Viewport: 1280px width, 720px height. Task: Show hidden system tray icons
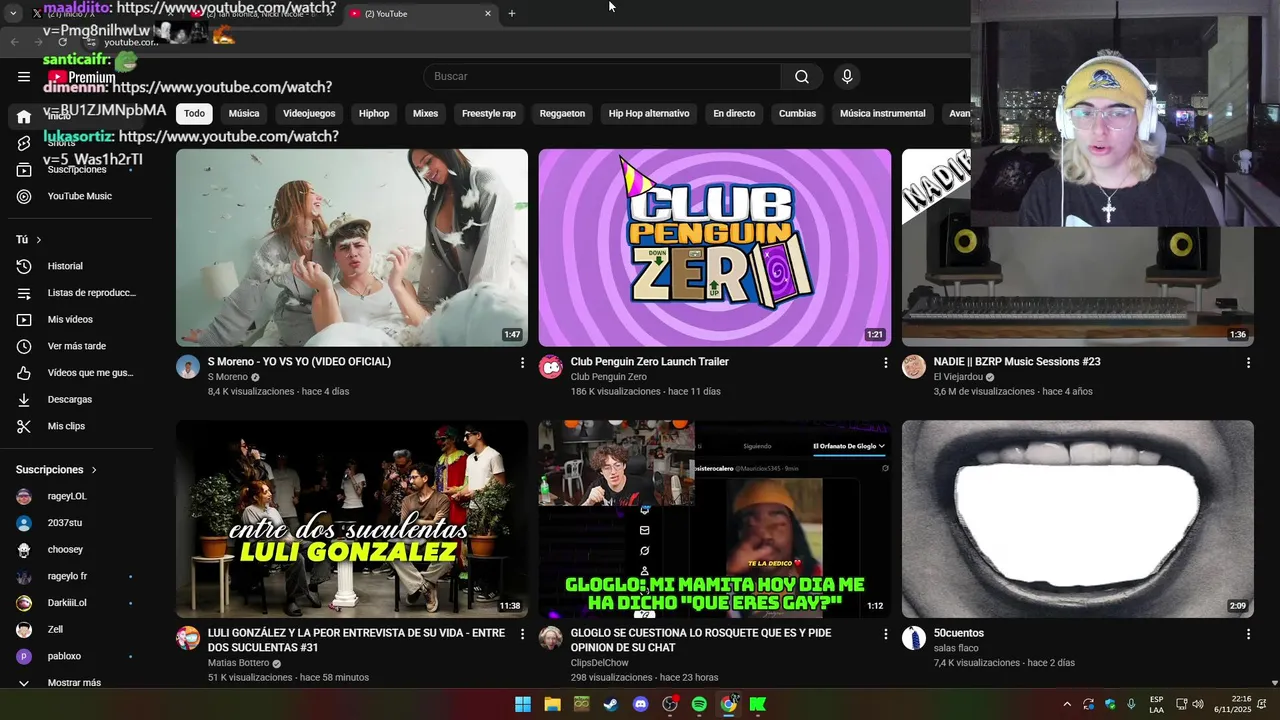pyautogui.click(x=1067, y=704)
